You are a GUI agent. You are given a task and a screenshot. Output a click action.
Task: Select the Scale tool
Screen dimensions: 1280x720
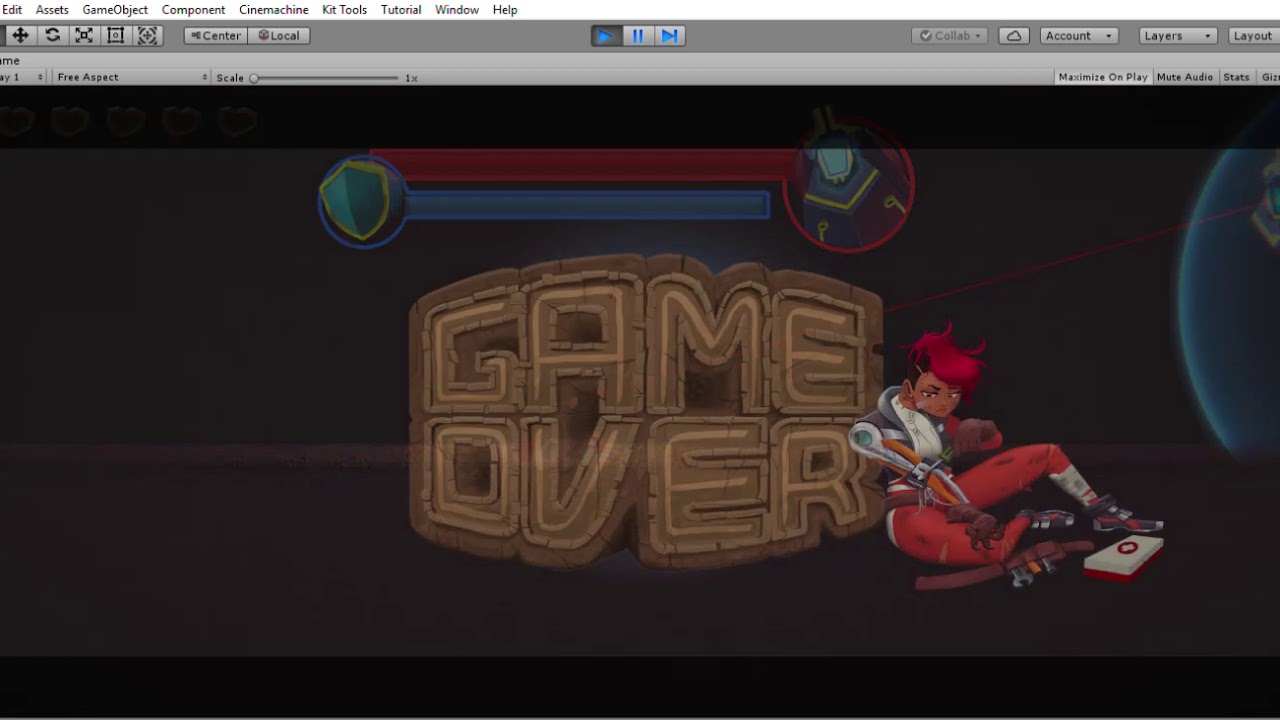[84, 35]
